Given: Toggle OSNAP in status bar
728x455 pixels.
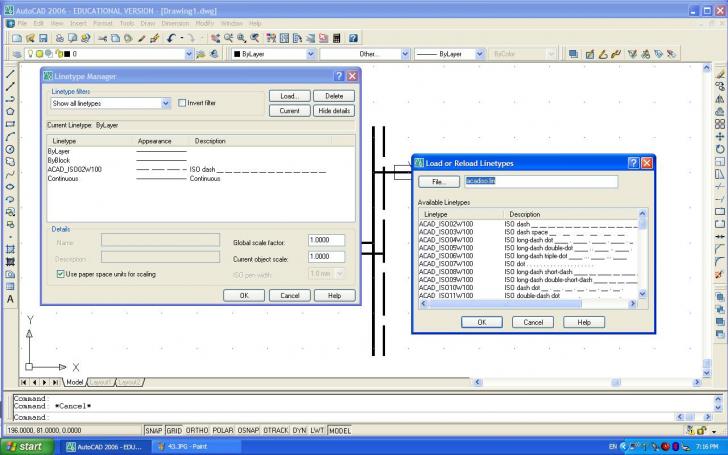Looking at the screenshot, I should pos(248,431).
